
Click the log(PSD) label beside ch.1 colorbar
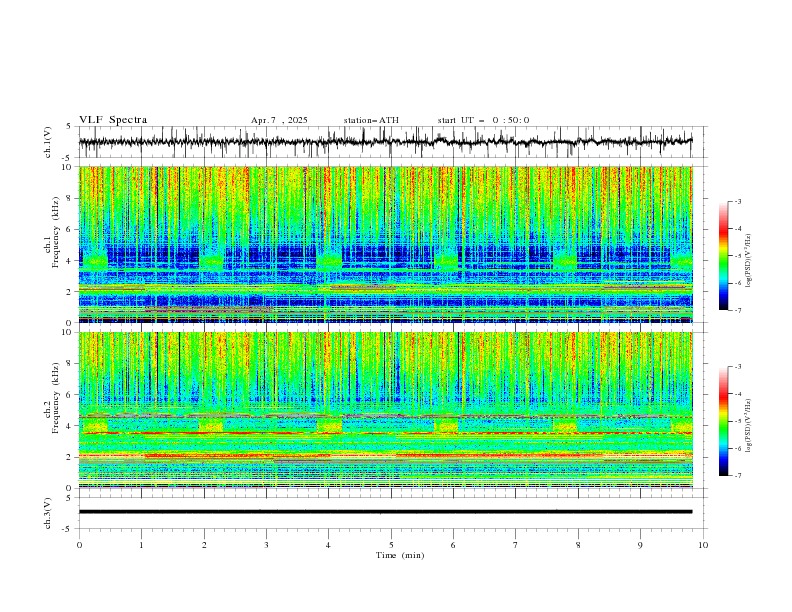[x=748, y=260]
